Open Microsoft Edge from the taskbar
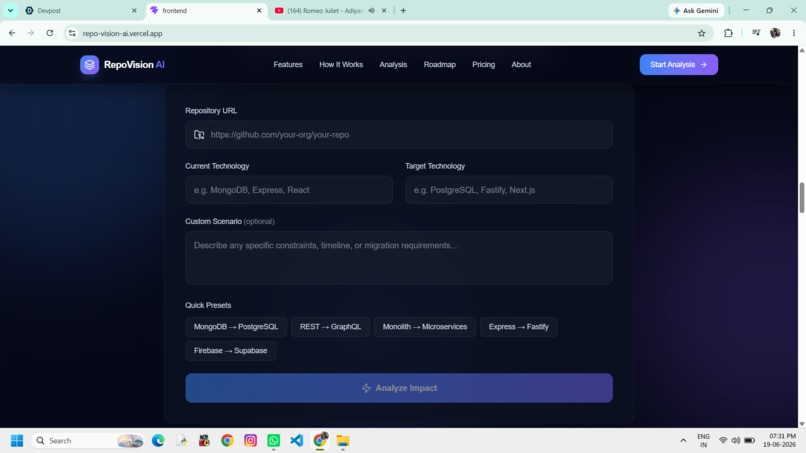The width and height of the screenshot is (806, 453). pyautogui.click(x=158, y=441)
